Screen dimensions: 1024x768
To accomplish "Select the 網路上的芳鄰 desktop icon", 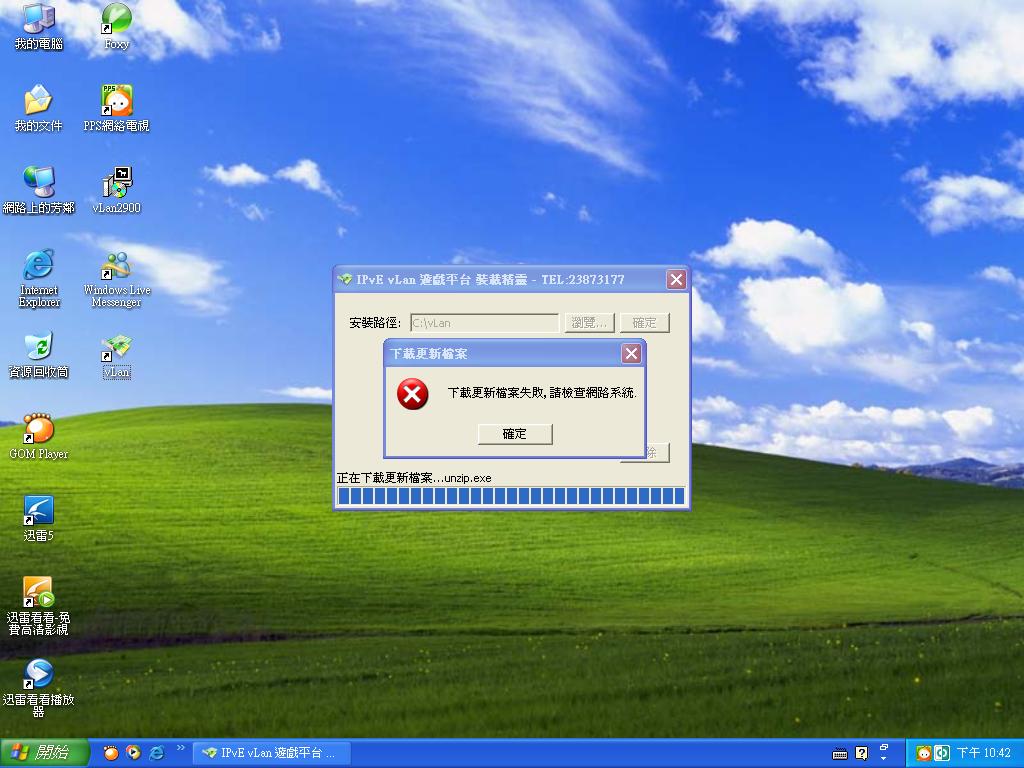I will [x=39, y=190].
